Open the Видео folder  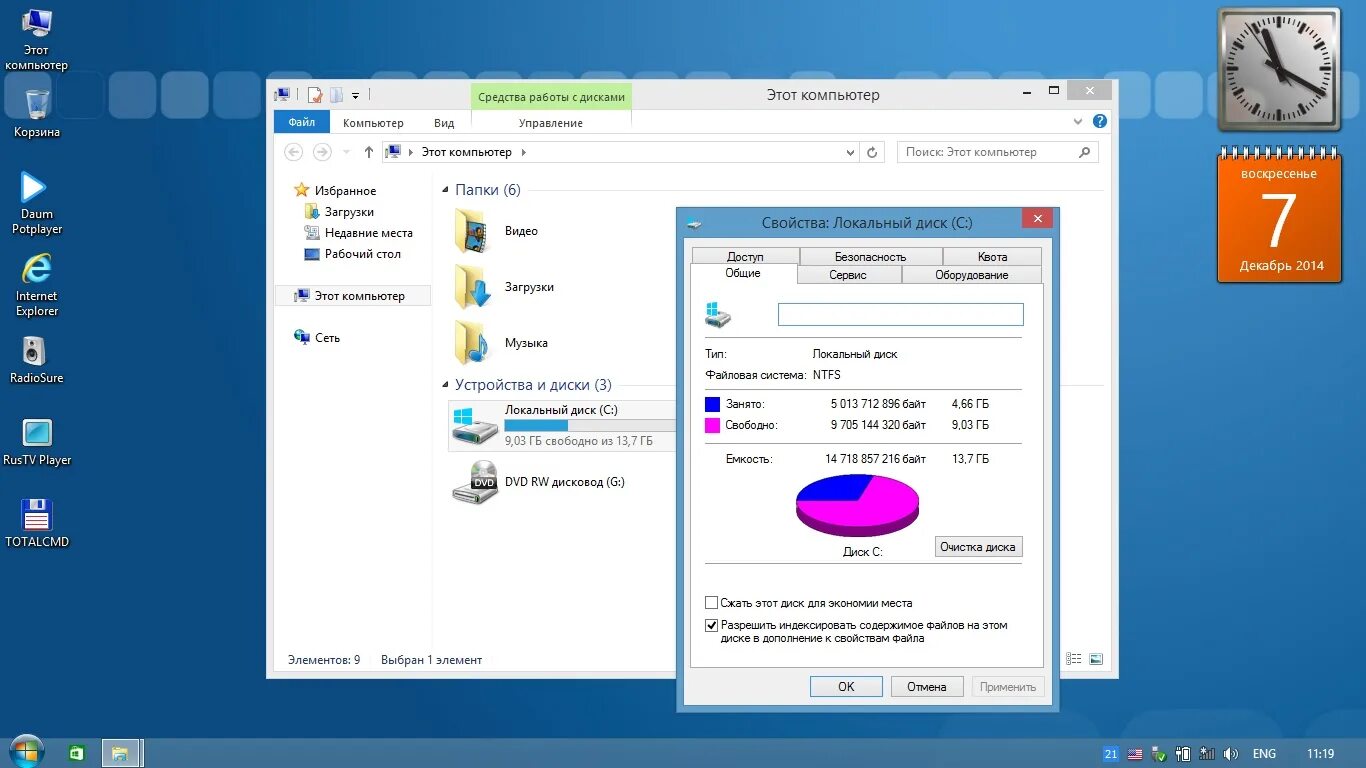point(500,231)
